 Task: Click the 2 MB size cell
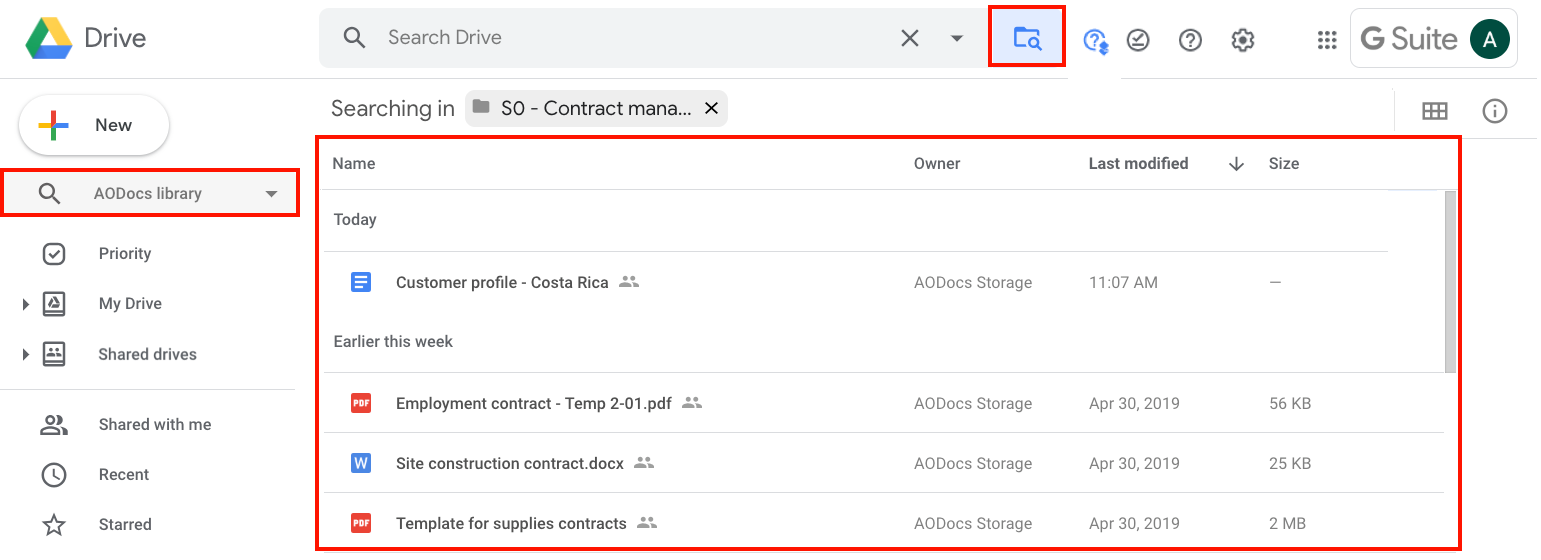coord(1287,523)
